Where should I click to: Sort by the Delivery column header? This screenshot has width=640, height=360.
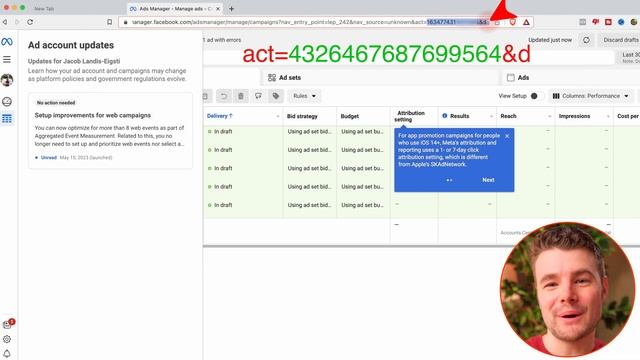click(x=220, y=116)
